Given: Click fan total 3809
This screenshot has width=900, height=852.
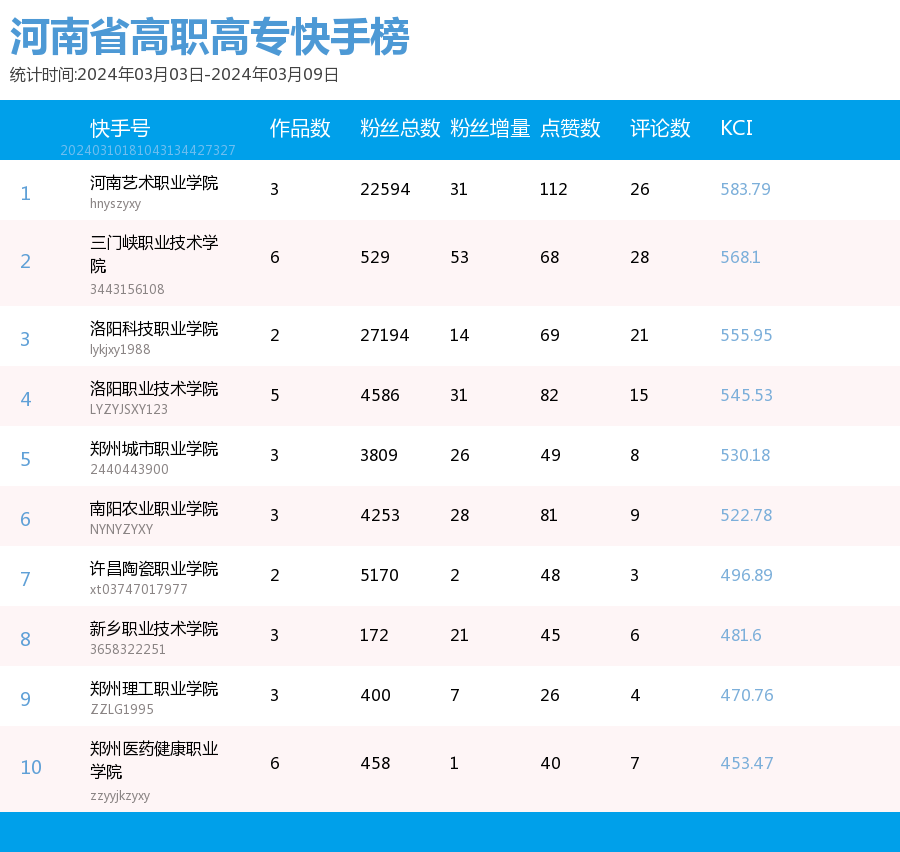Looking at the screenshot, I should 379,455.
